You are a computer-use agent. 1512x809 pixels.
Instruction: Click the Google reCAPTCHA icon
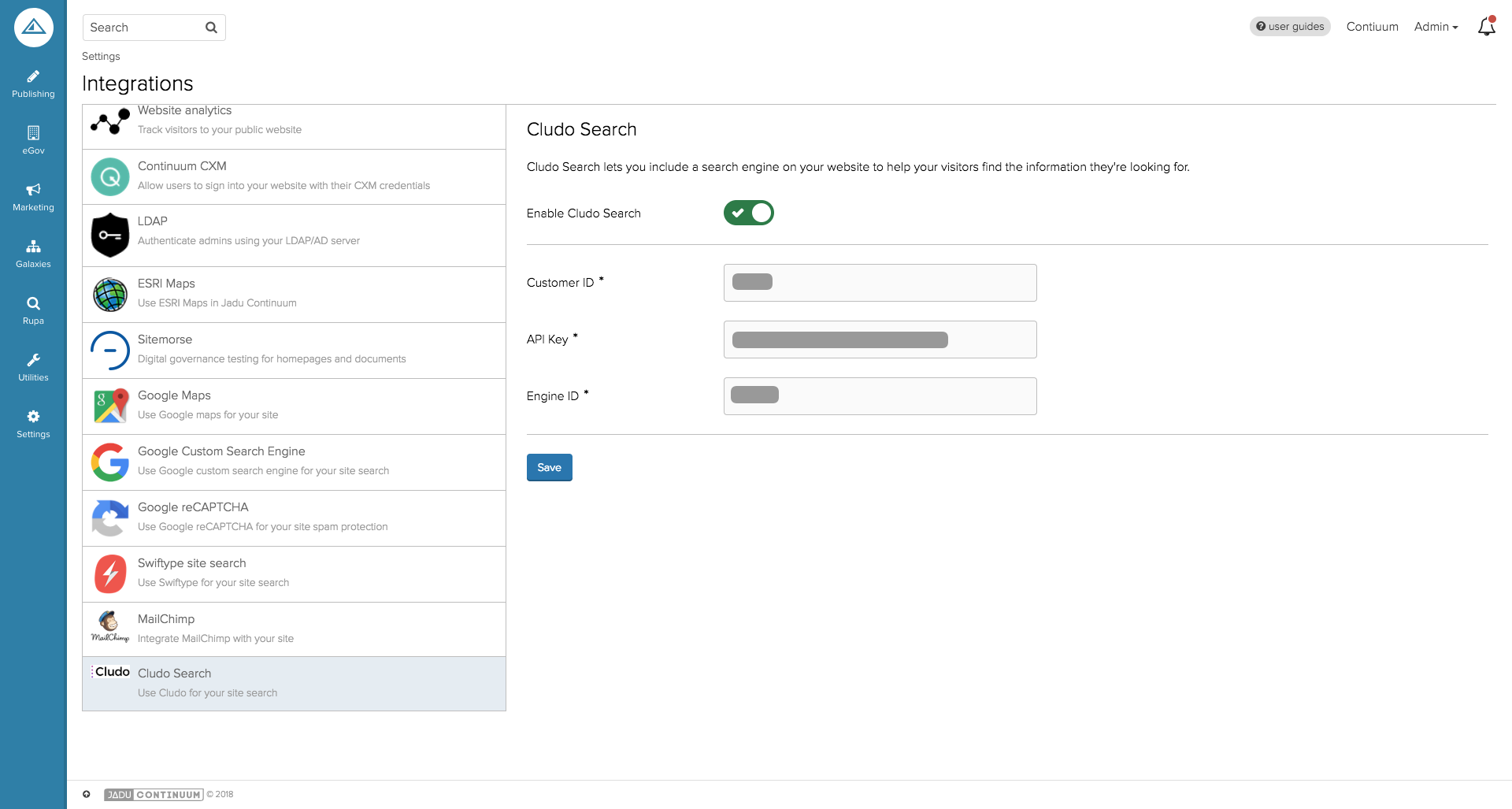coord(110,518)
